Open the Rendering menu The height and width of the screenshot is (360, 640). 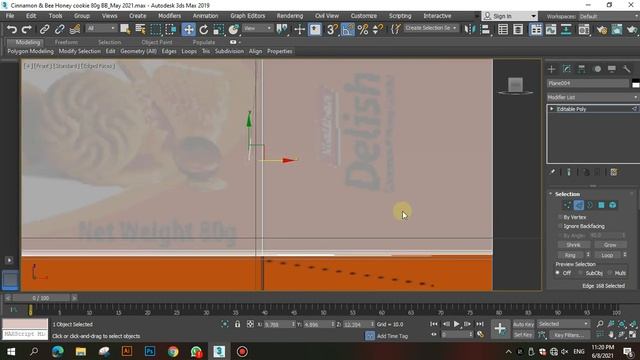[x=290, y=16]
